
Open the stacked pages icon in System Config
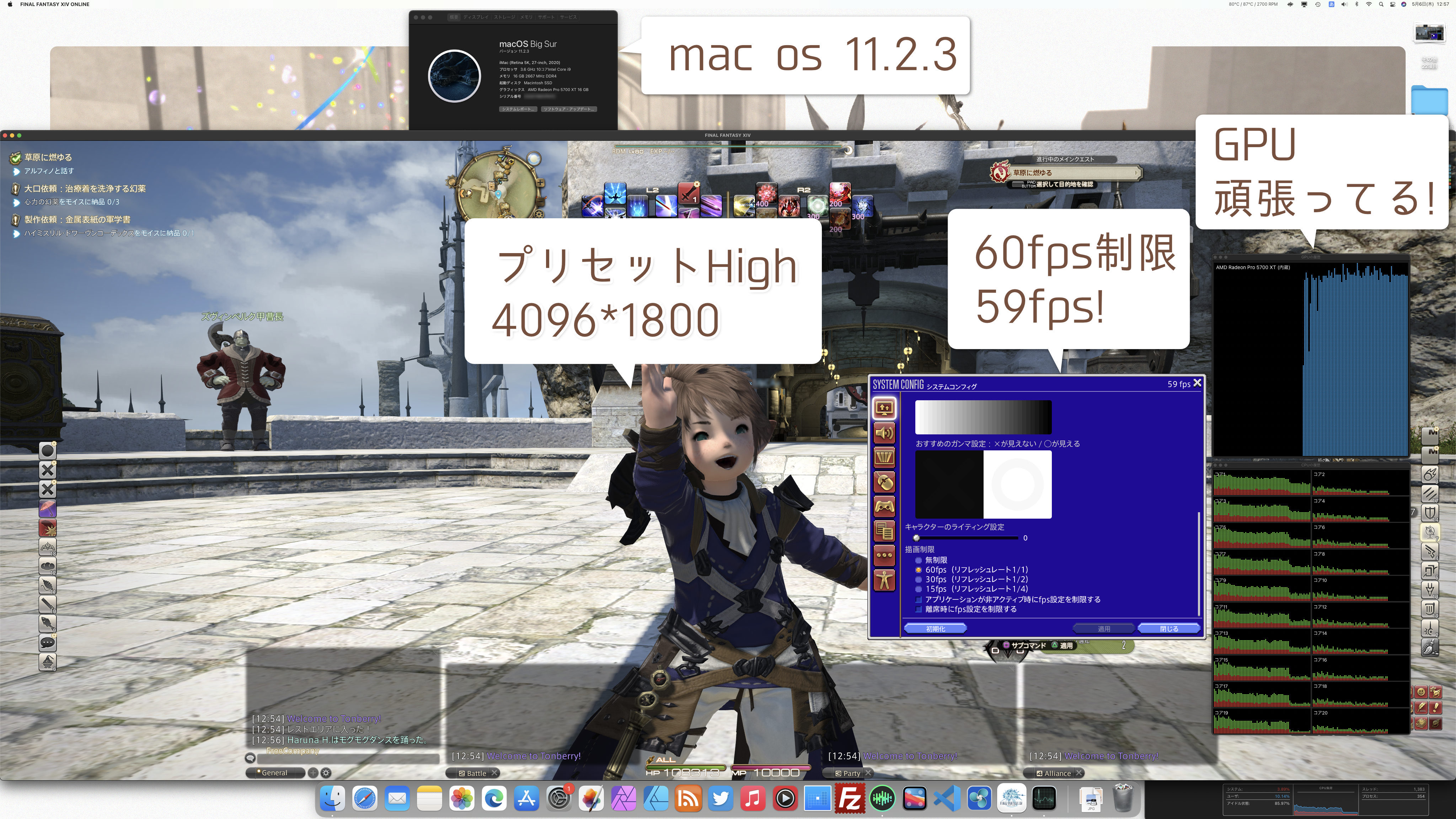[884, 531]
